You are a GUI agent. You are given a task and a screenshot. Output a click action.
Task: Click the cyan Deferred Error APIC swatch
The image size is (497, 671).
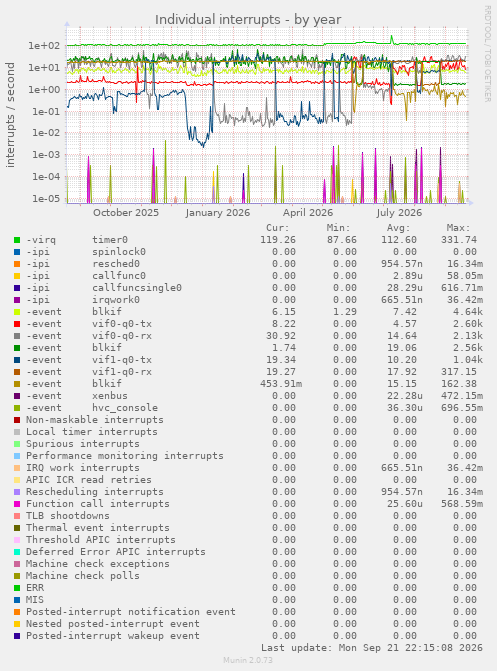point(17,552)
